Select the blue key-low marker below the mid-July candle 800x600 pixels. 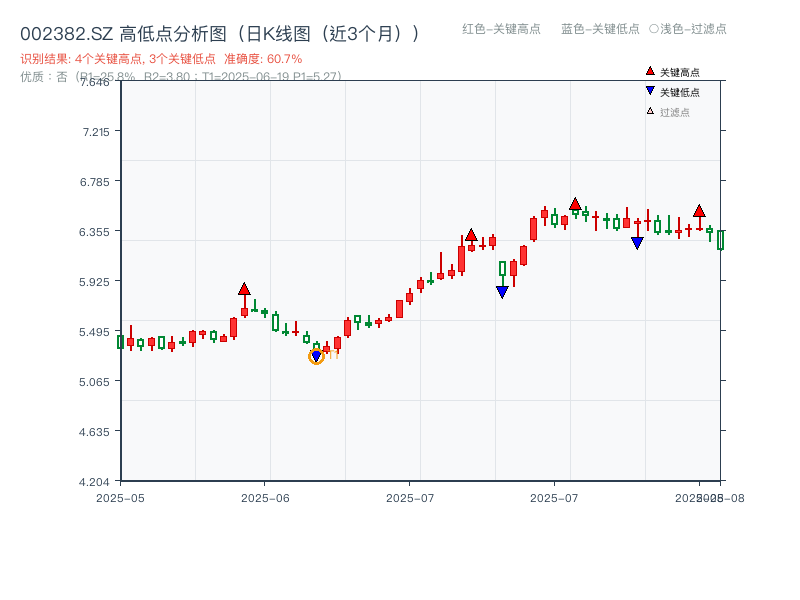pos(502,291)
